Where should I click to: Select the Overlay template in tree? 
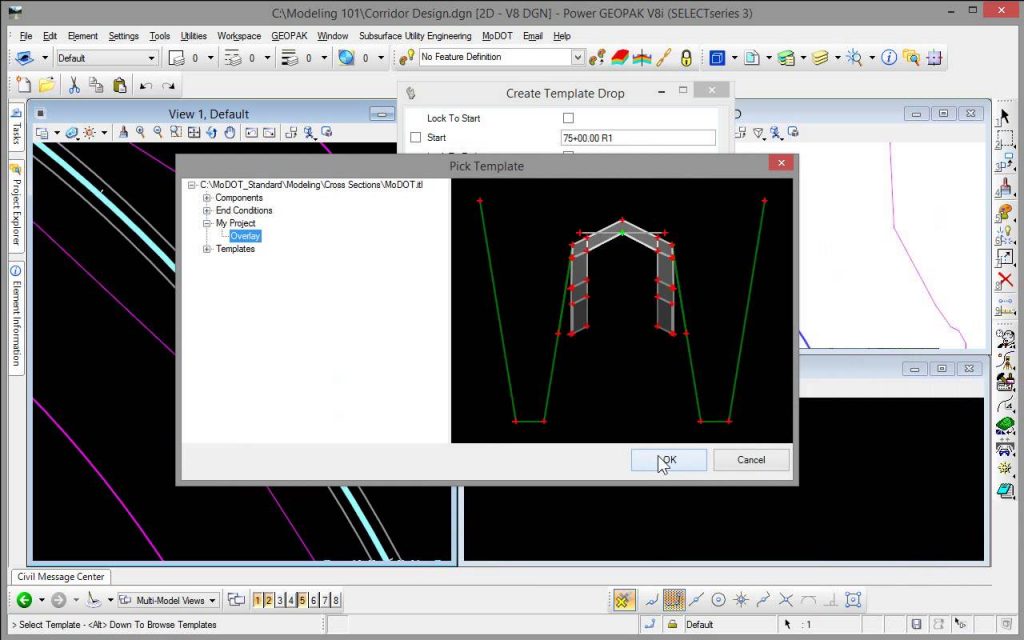coord(246,236)
